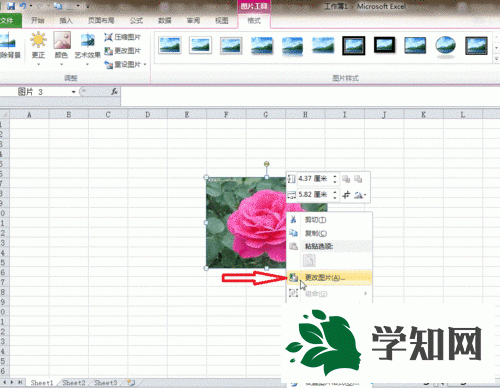
Task: Click the green rotation handle above the picture
Action: [266, 164]
